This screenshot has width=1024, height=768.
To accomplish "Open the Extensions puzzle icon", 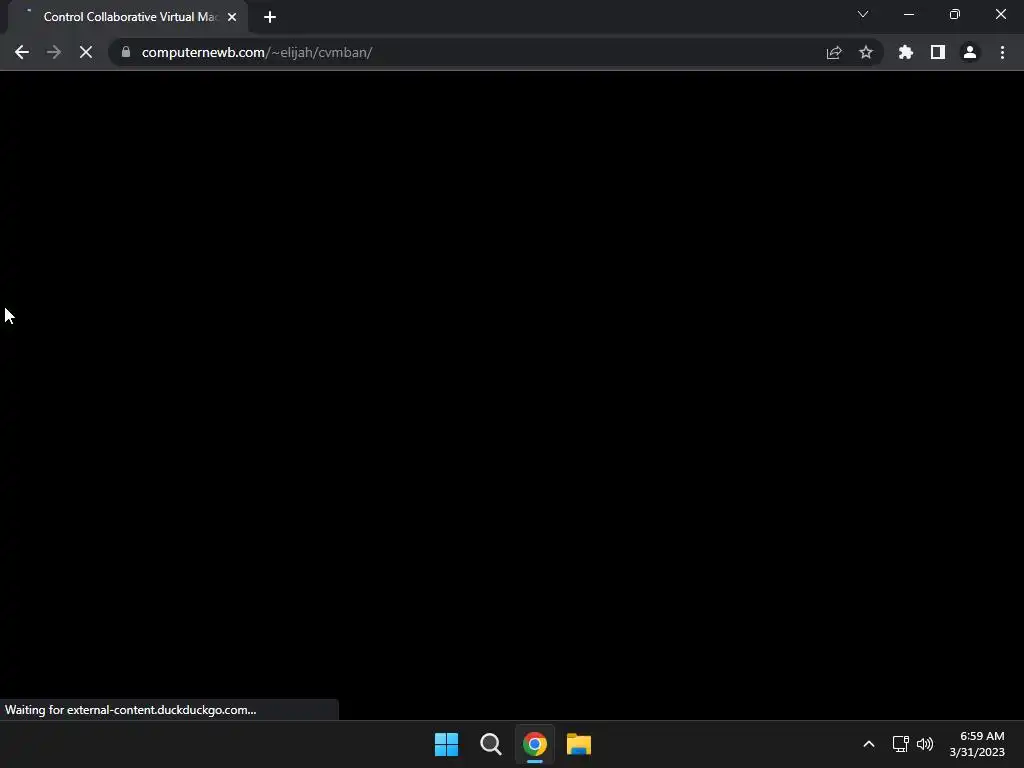I will pos(906,52).
